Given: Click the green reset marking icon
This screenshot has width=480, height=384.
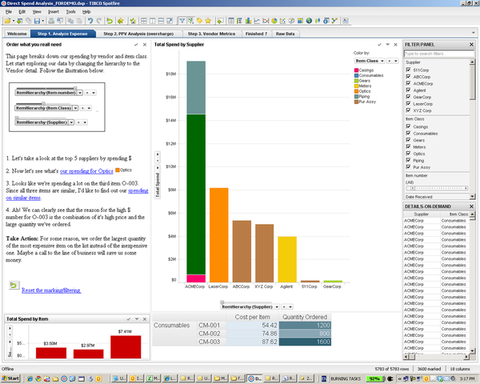Looking at the screenshot, I should tap(13, 285).
